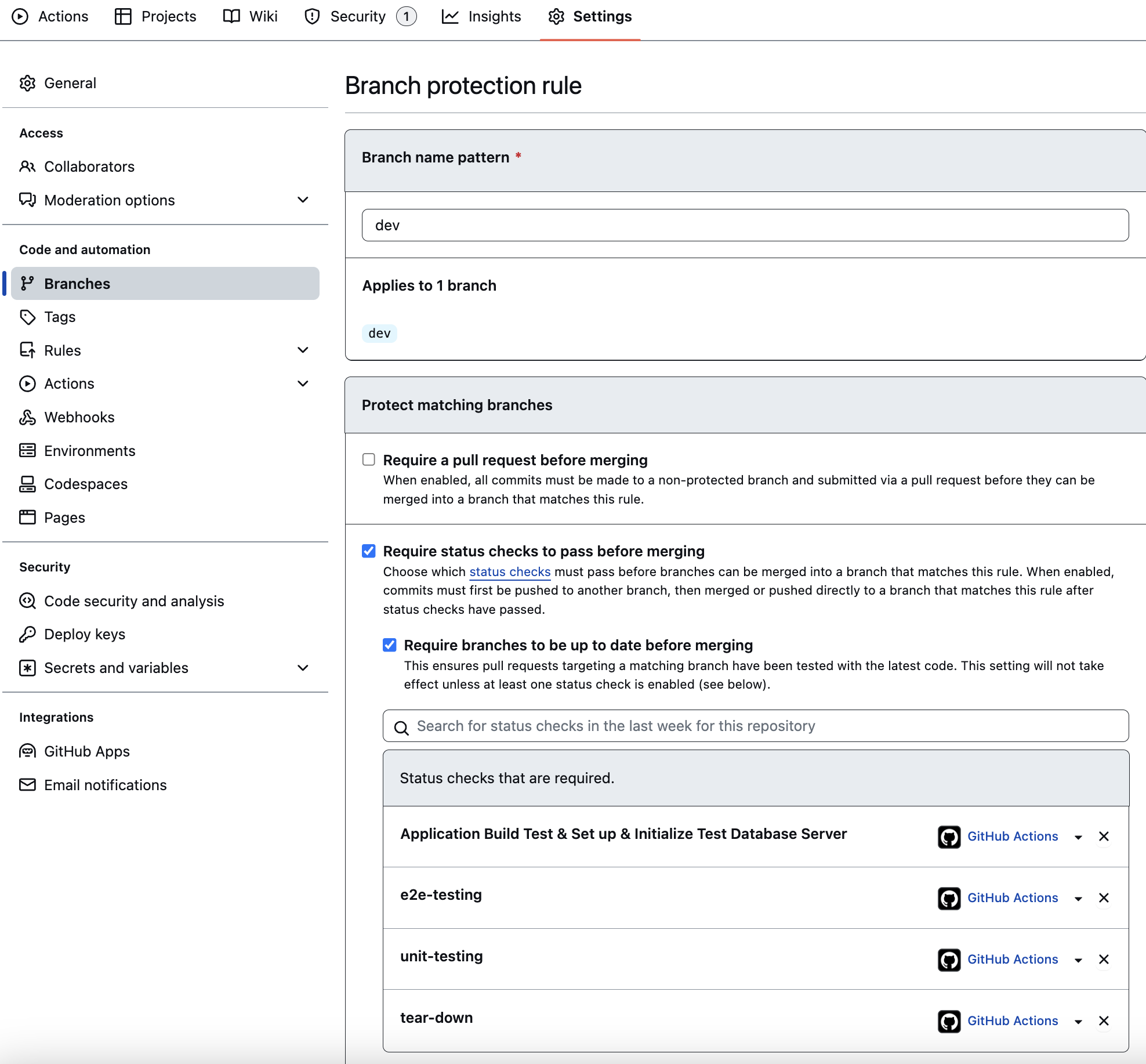Click GitHub logo icon in unit-testing row
Viewport: 1146px width, 1064px height.
(949, 960)
